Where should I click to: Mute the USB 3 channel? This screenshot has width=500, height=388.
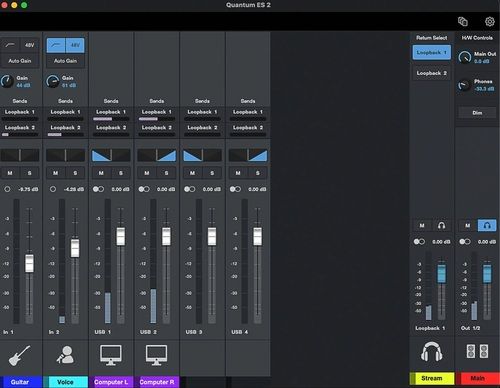tap(192, 173)
